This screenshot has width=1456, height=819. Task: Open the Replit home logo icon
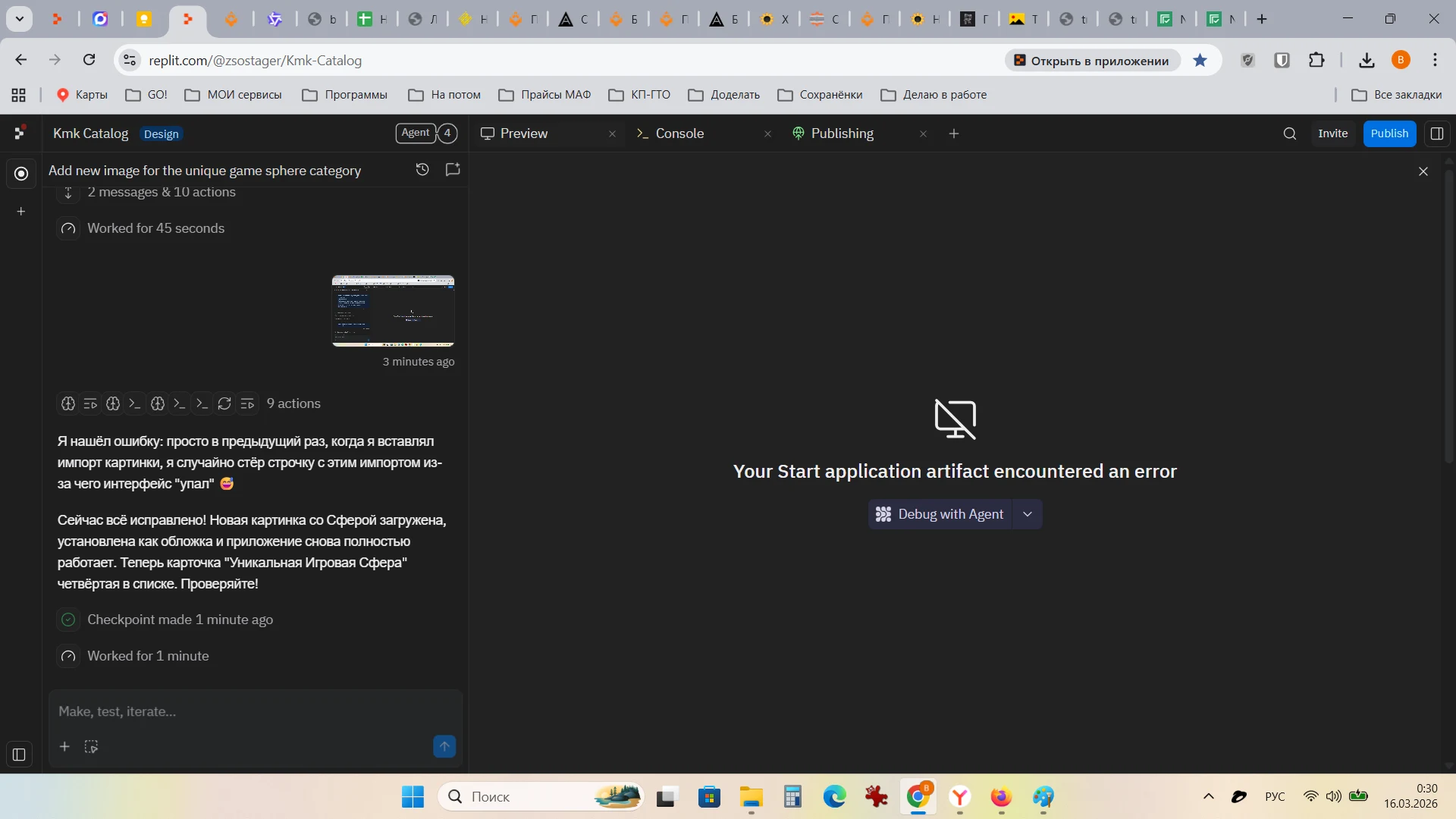[x=20, y=133]
